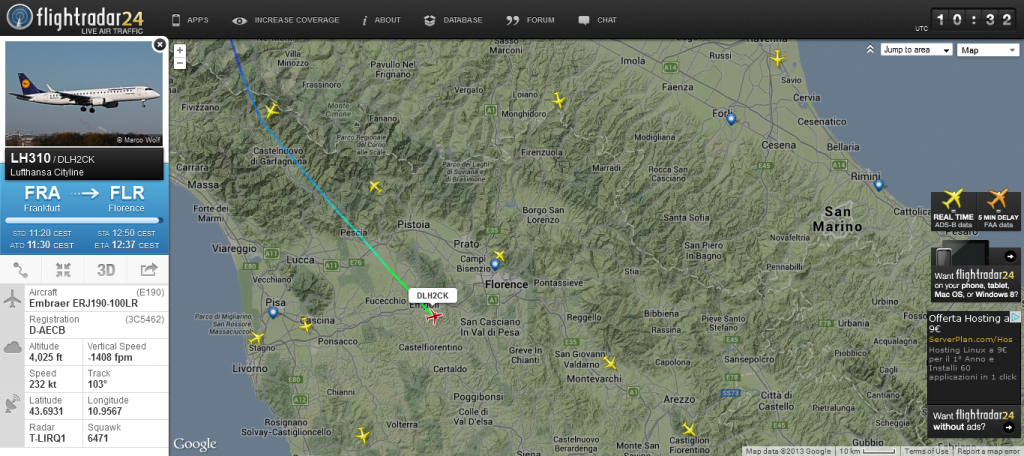Toggle the 5 Min Delay FAA data

coord(998,210)
